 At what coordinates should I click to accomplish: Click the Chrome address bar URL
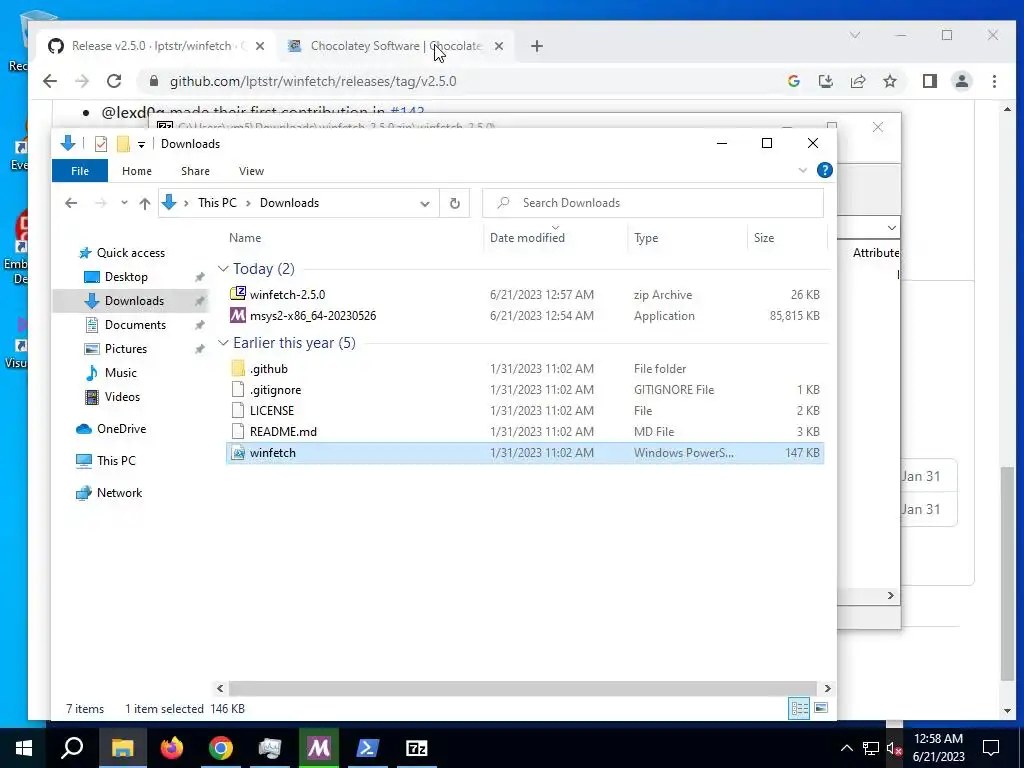click(x=313, y=82)
